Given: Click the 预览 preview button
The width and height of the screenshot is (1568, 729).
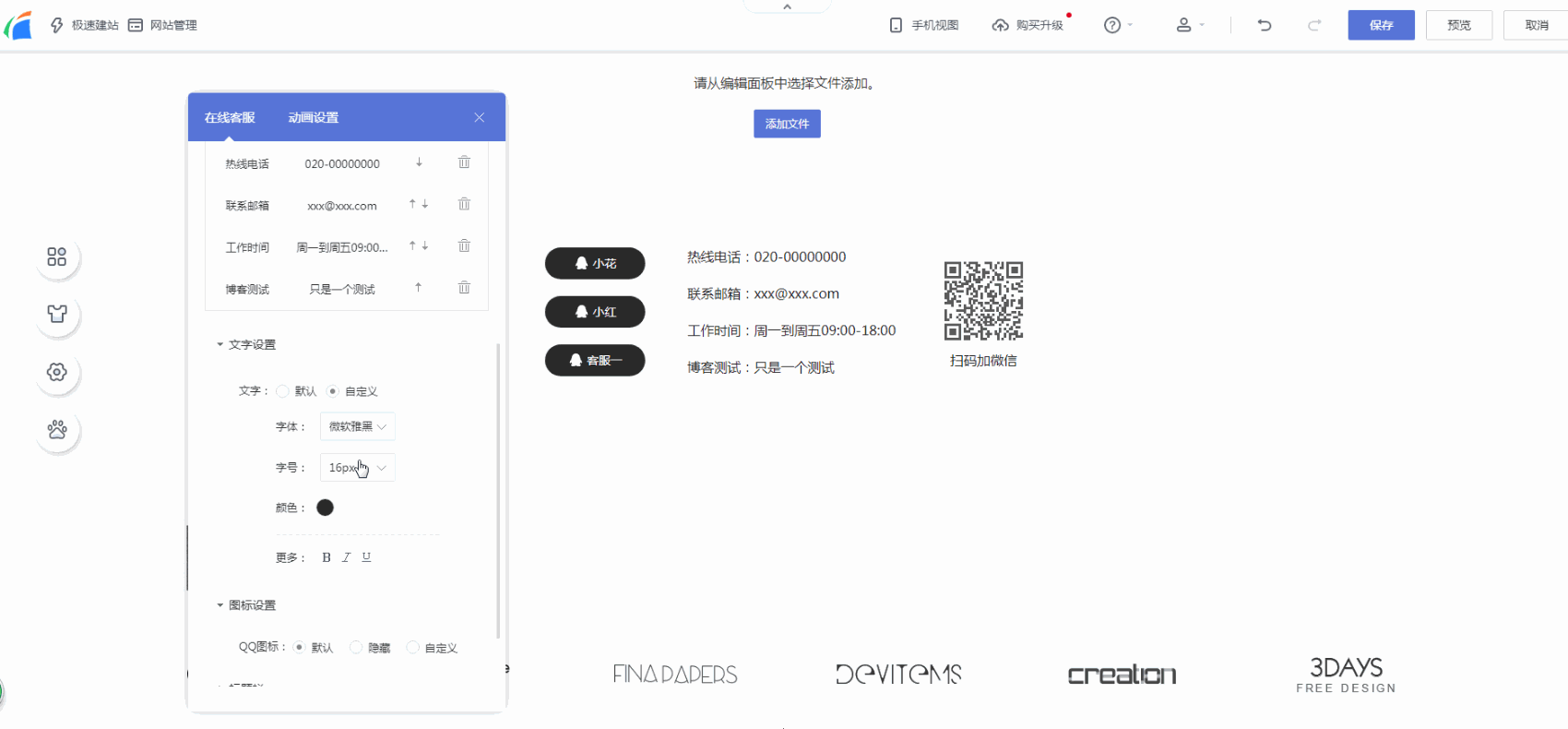Looking at the screenshot, I should coord(1459,25).
